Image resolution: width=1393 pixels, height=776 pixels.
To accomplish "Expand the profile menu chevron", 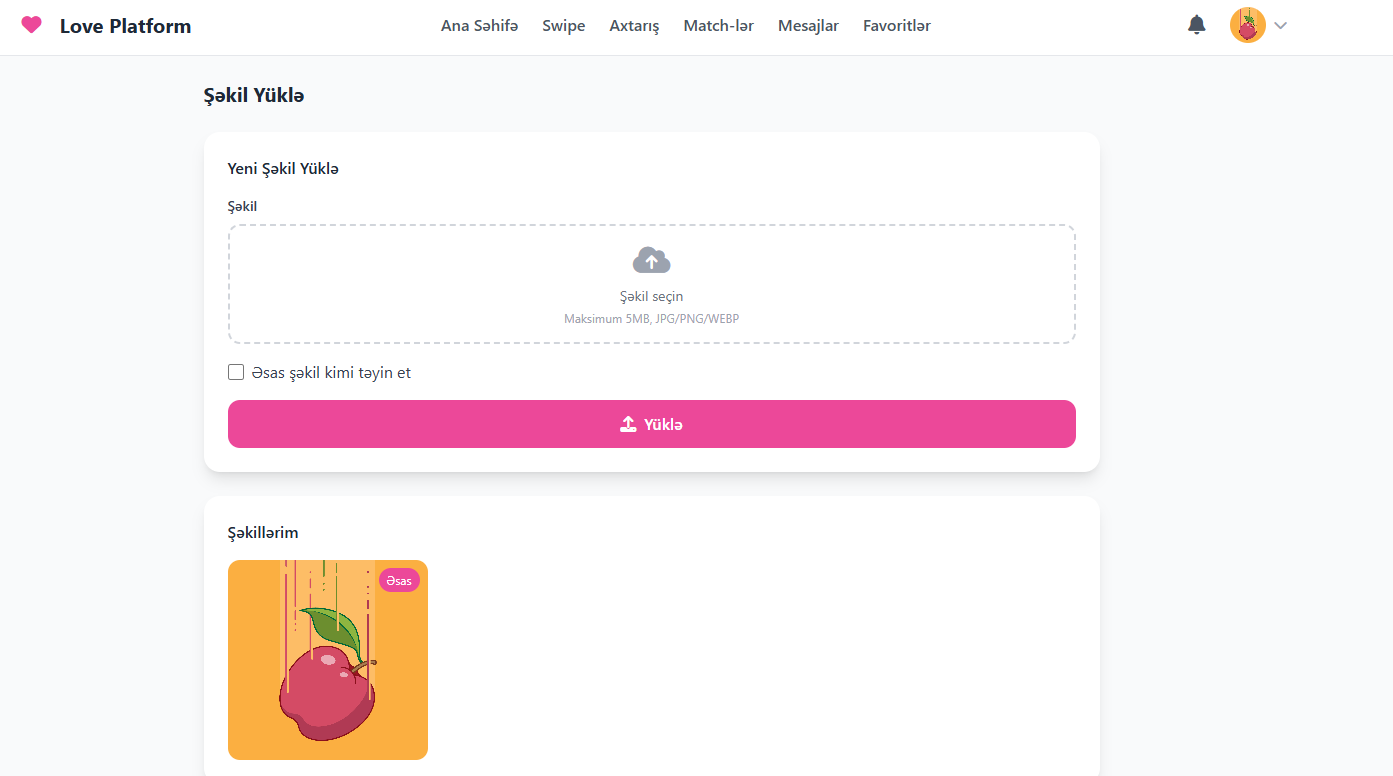I will click(x=1280, y=26).
